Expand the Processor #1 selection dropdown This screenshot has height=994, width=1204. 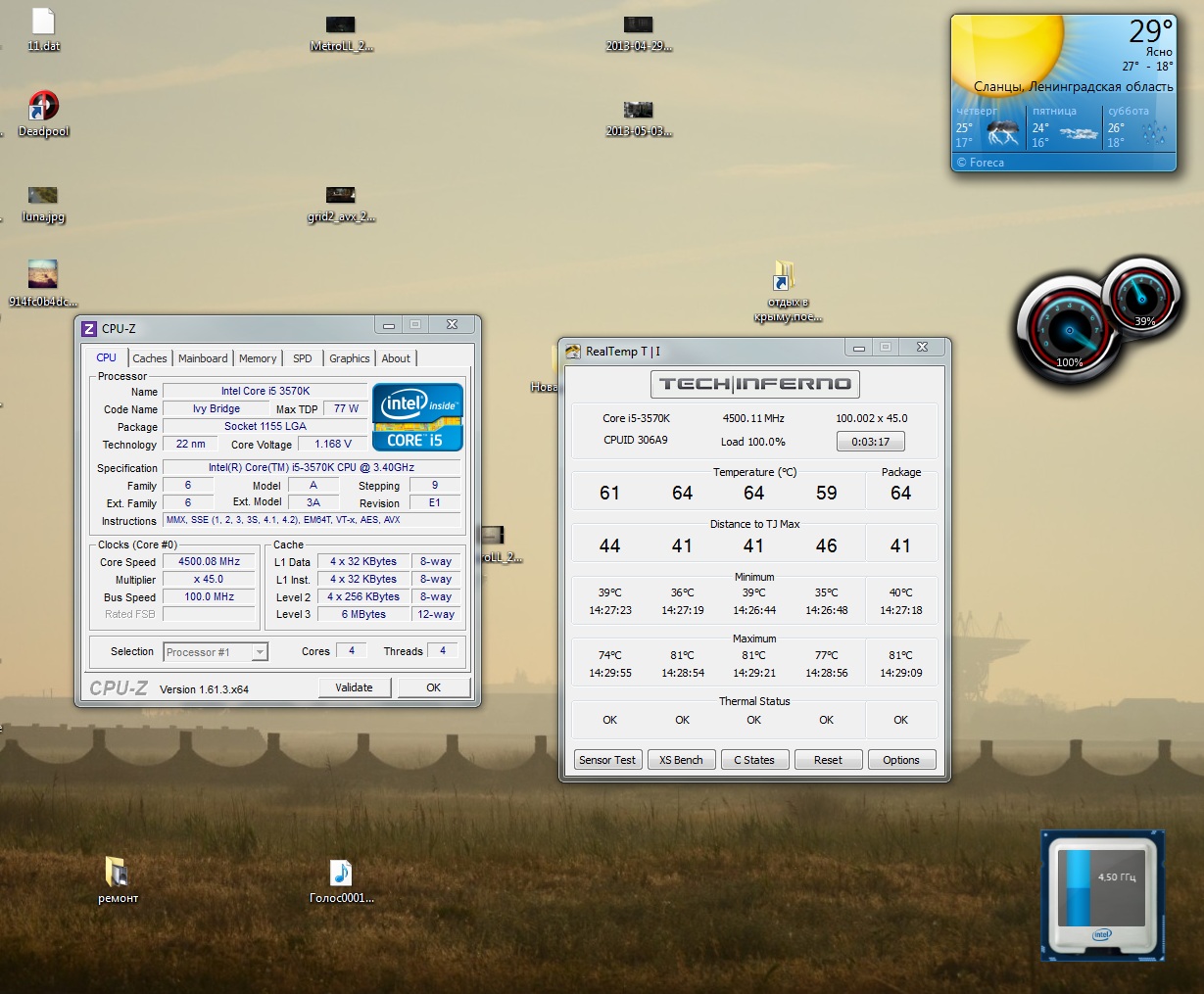tap(260, 652)
